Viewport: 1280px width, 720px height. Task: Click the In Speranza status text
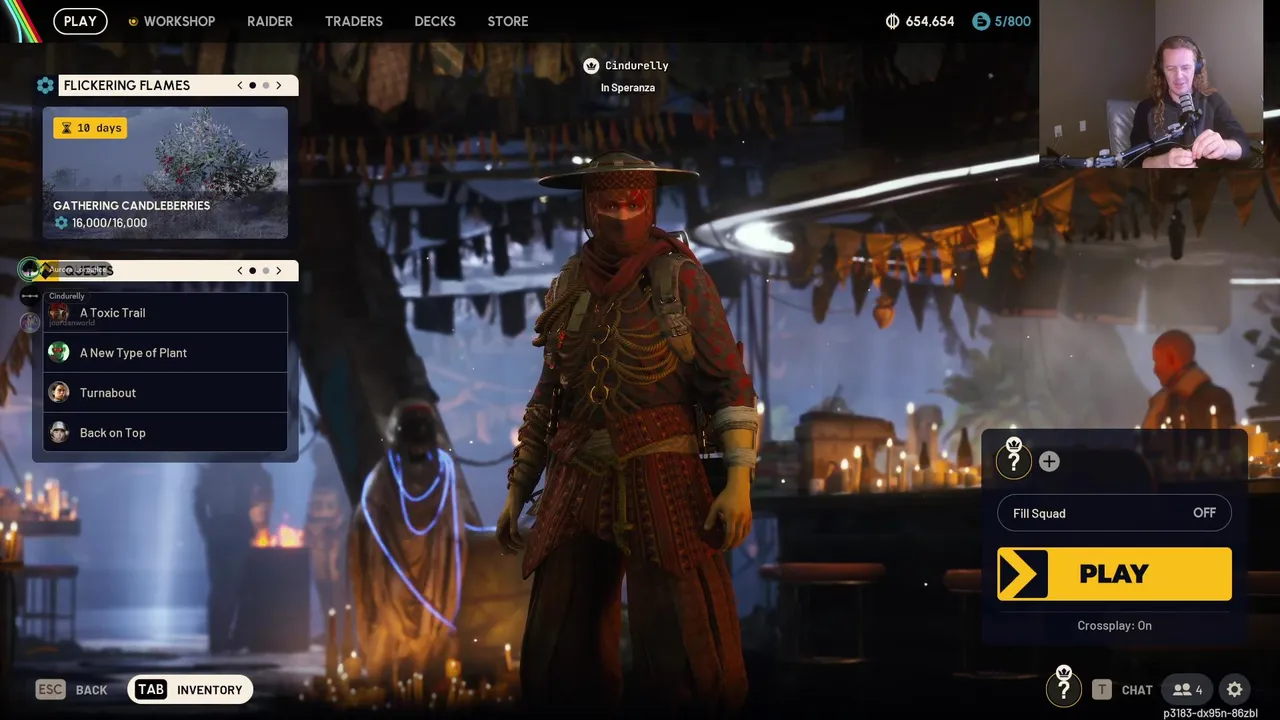628,88
